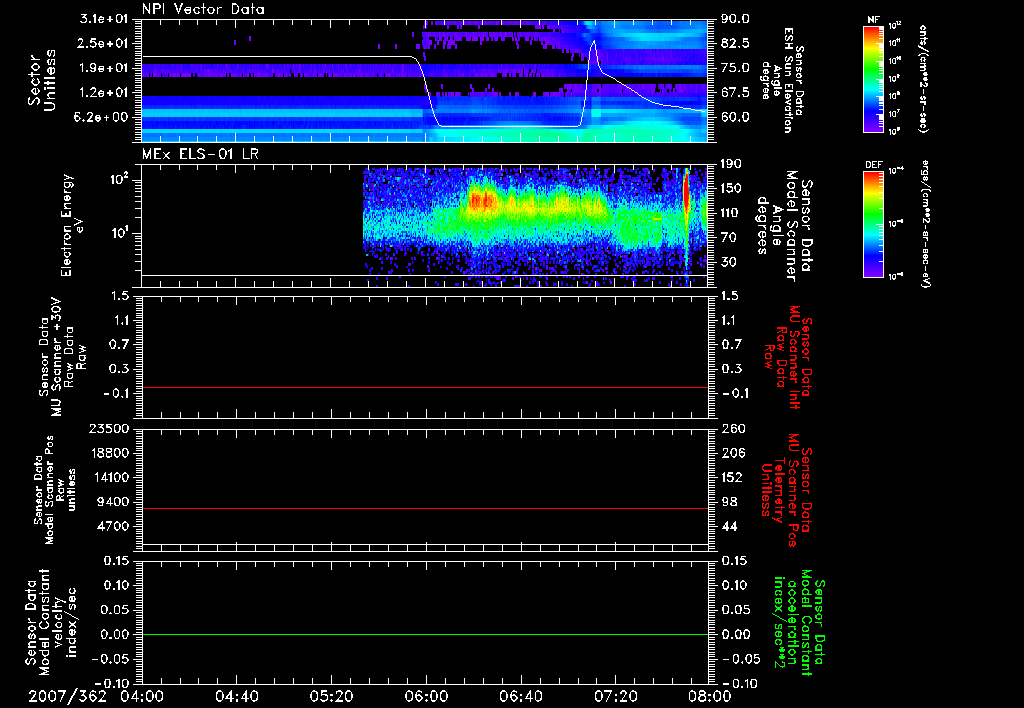
Task: Select the red 'MU Scanner Pos Telemetry' label
Action: [787, 490]
